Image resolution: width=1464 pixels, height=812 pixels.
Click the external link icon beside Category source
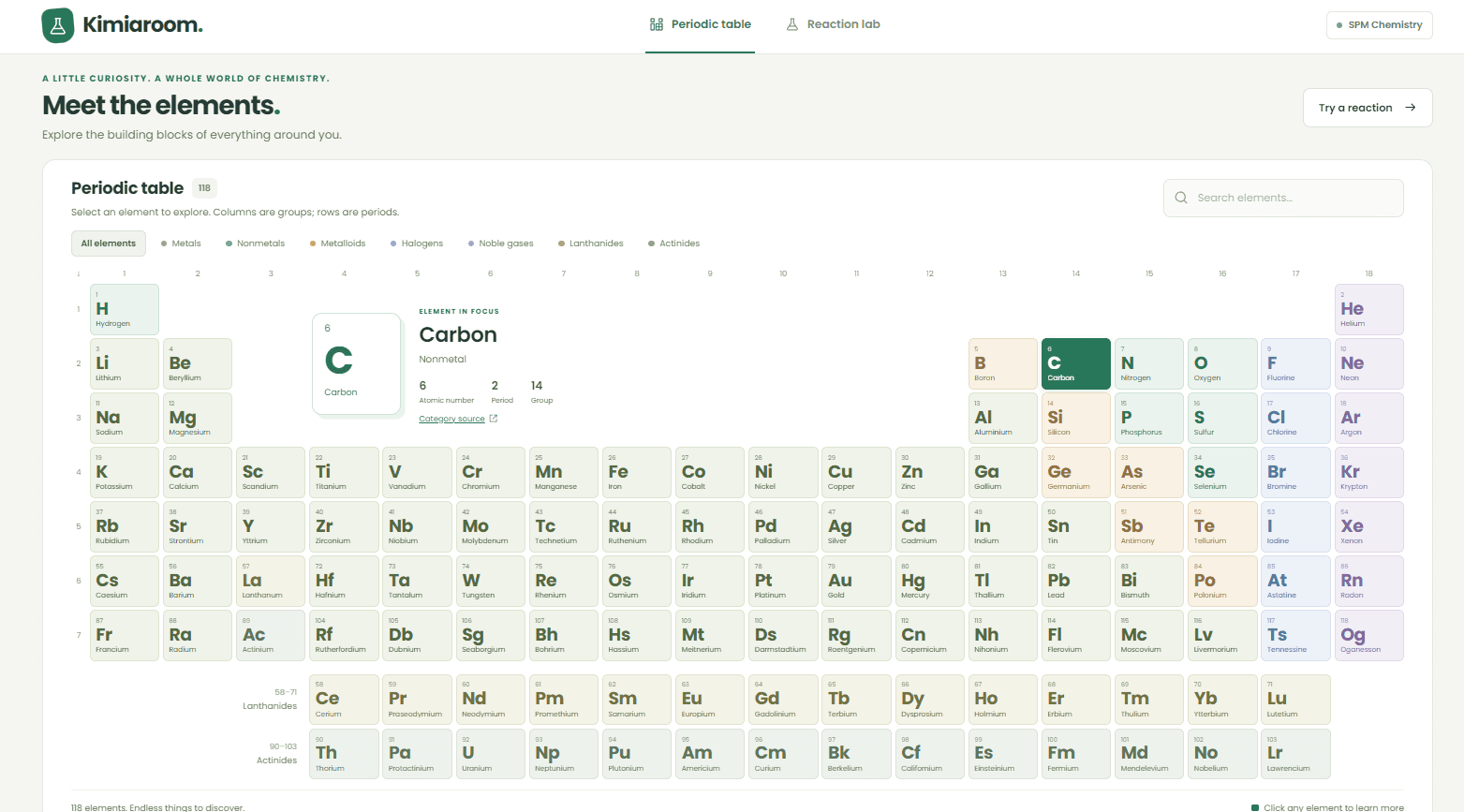(x=494, y=419)
